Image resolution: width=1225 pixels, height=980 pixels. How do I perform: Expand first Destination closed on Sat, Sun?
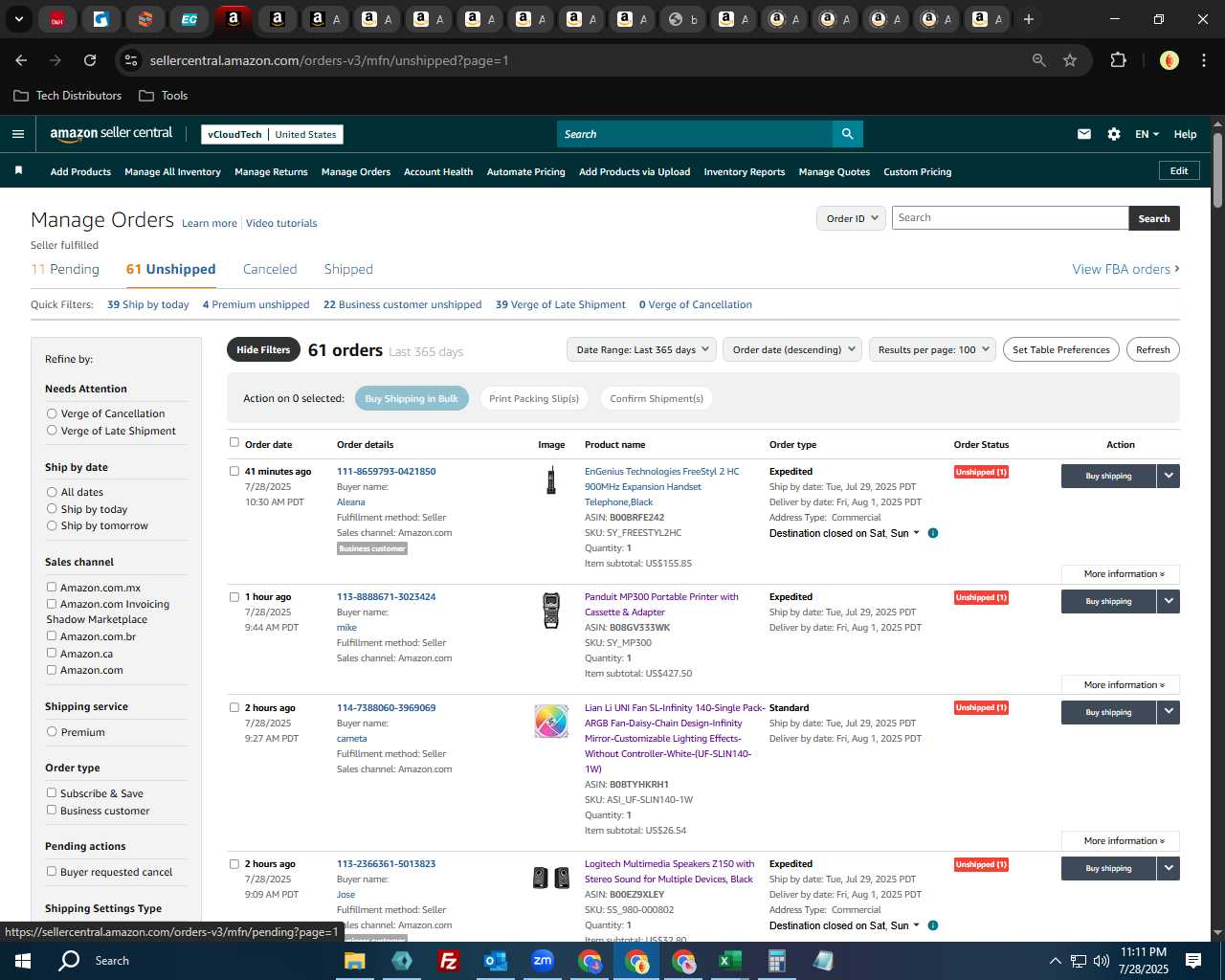pyautogui.click(x=844, y=533)
